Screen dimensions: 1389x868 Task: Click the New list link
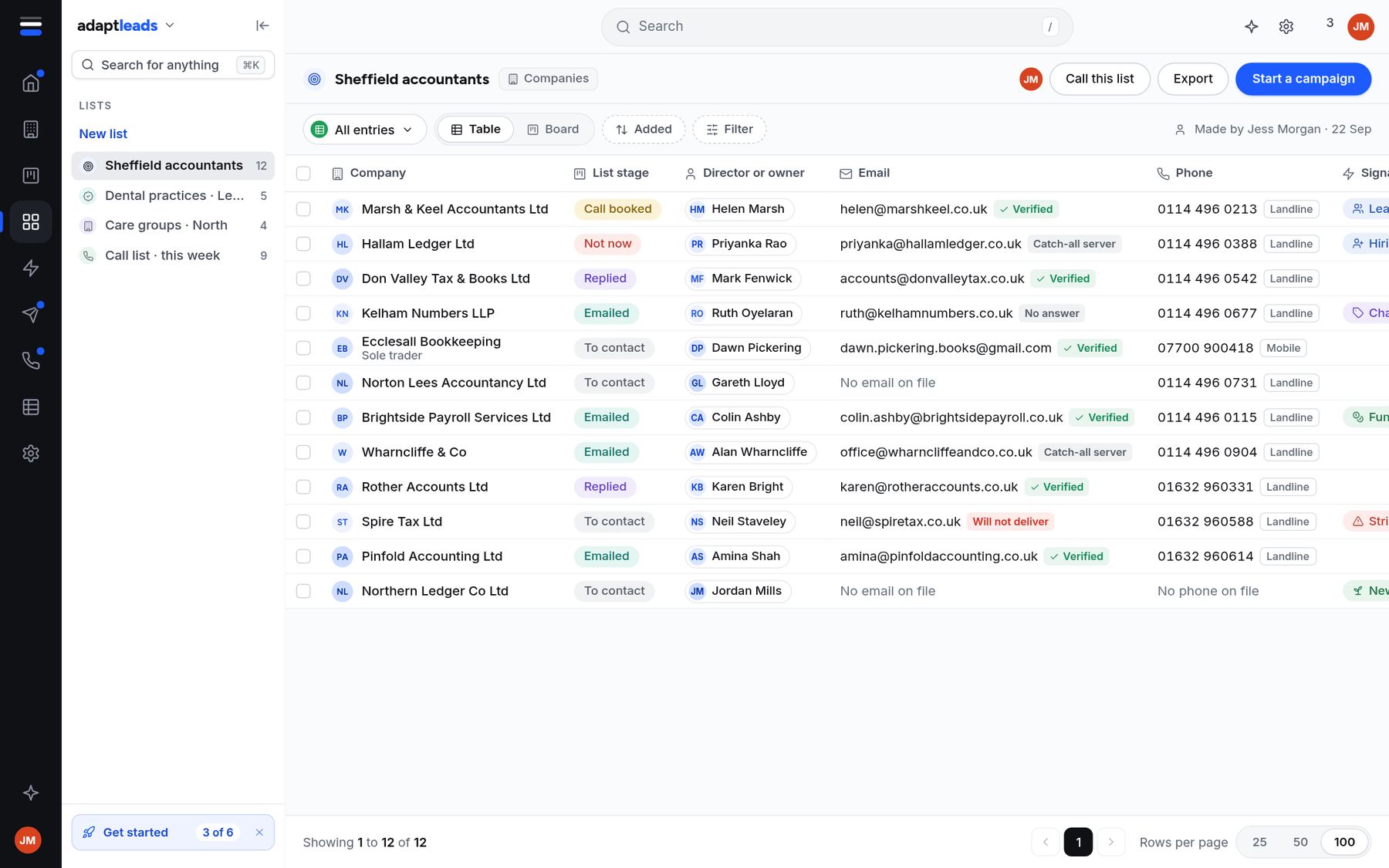(103, 133)
